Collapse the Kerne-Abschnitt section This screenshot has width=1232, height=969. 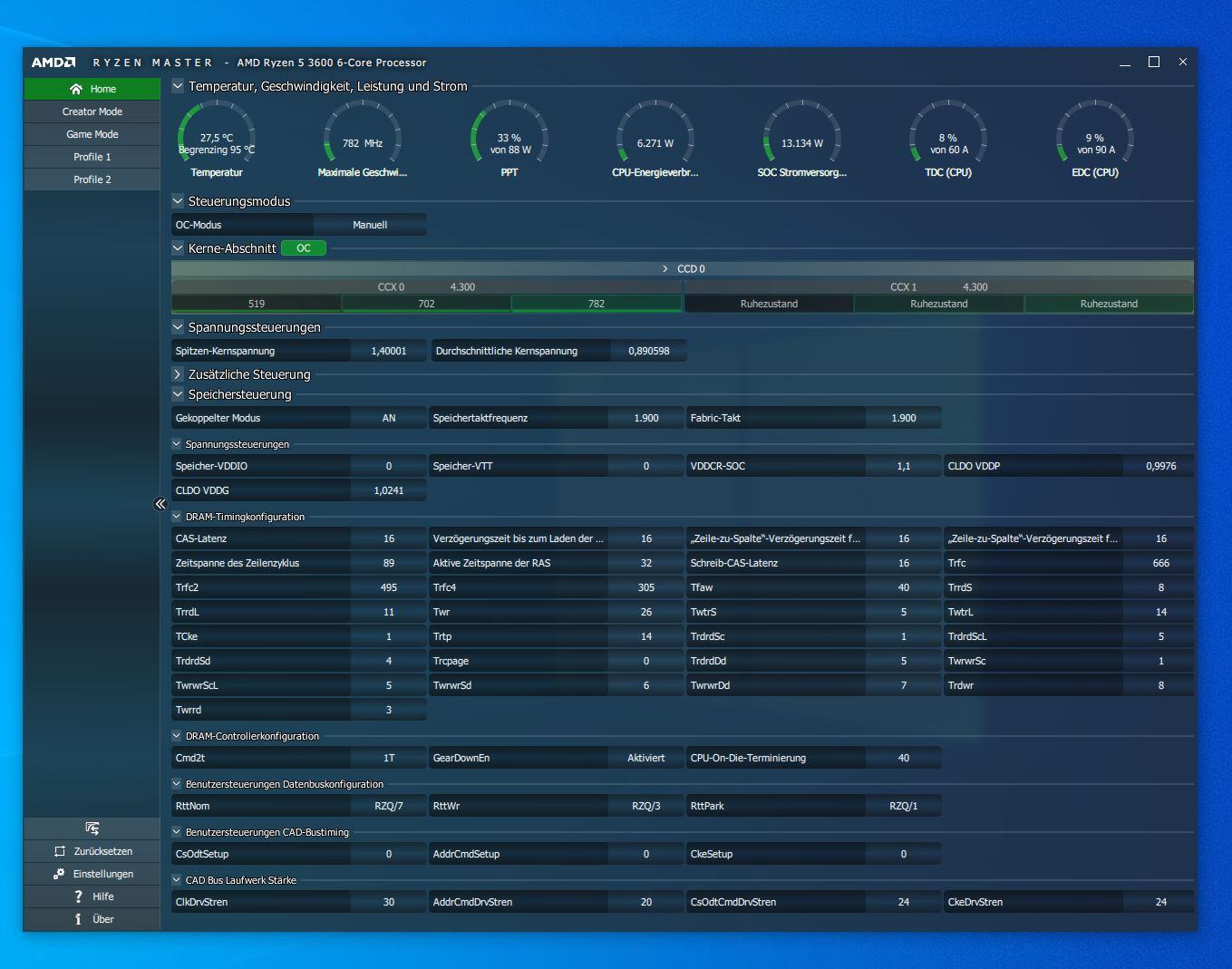coord(178,247)
